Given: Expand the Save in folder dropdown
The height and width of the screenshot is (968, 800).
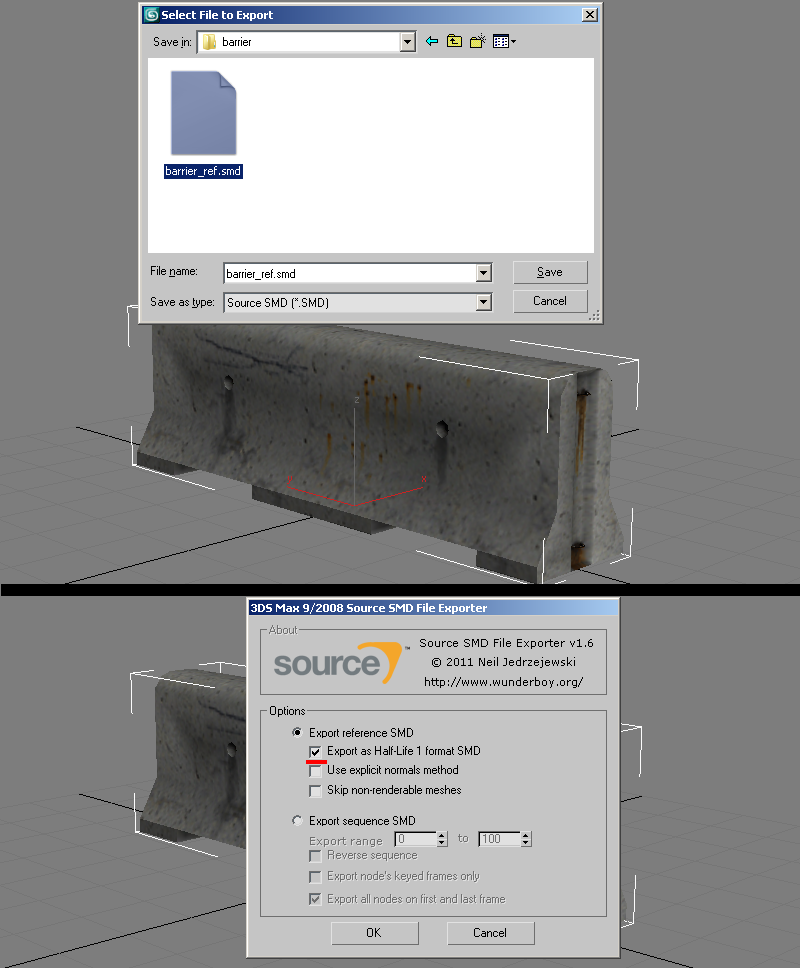Looking at the screenshot, I should [407, 42].
